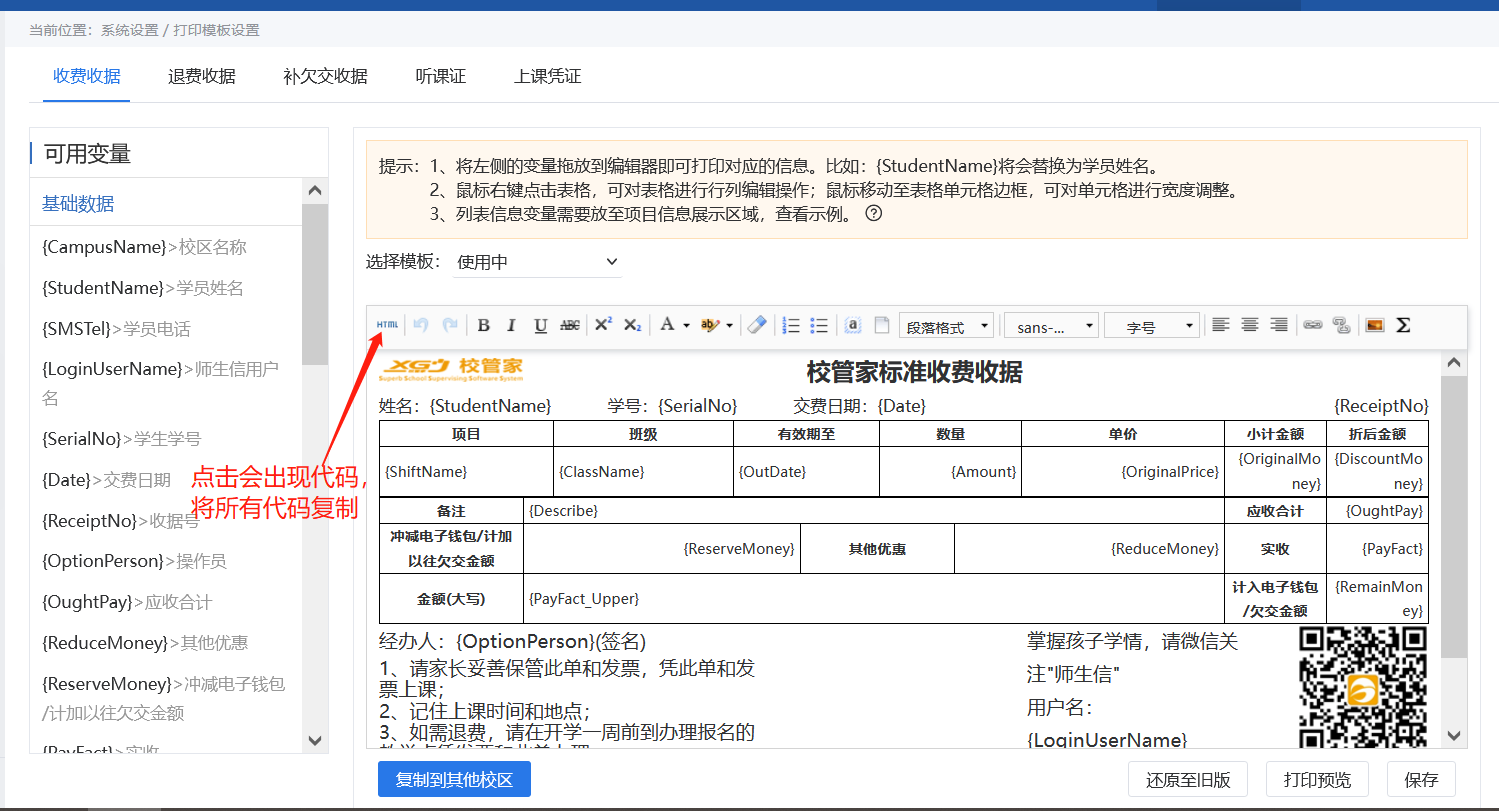
Task: Click {ClassName} cell in receipt table
Action: [x=643, y=471]
